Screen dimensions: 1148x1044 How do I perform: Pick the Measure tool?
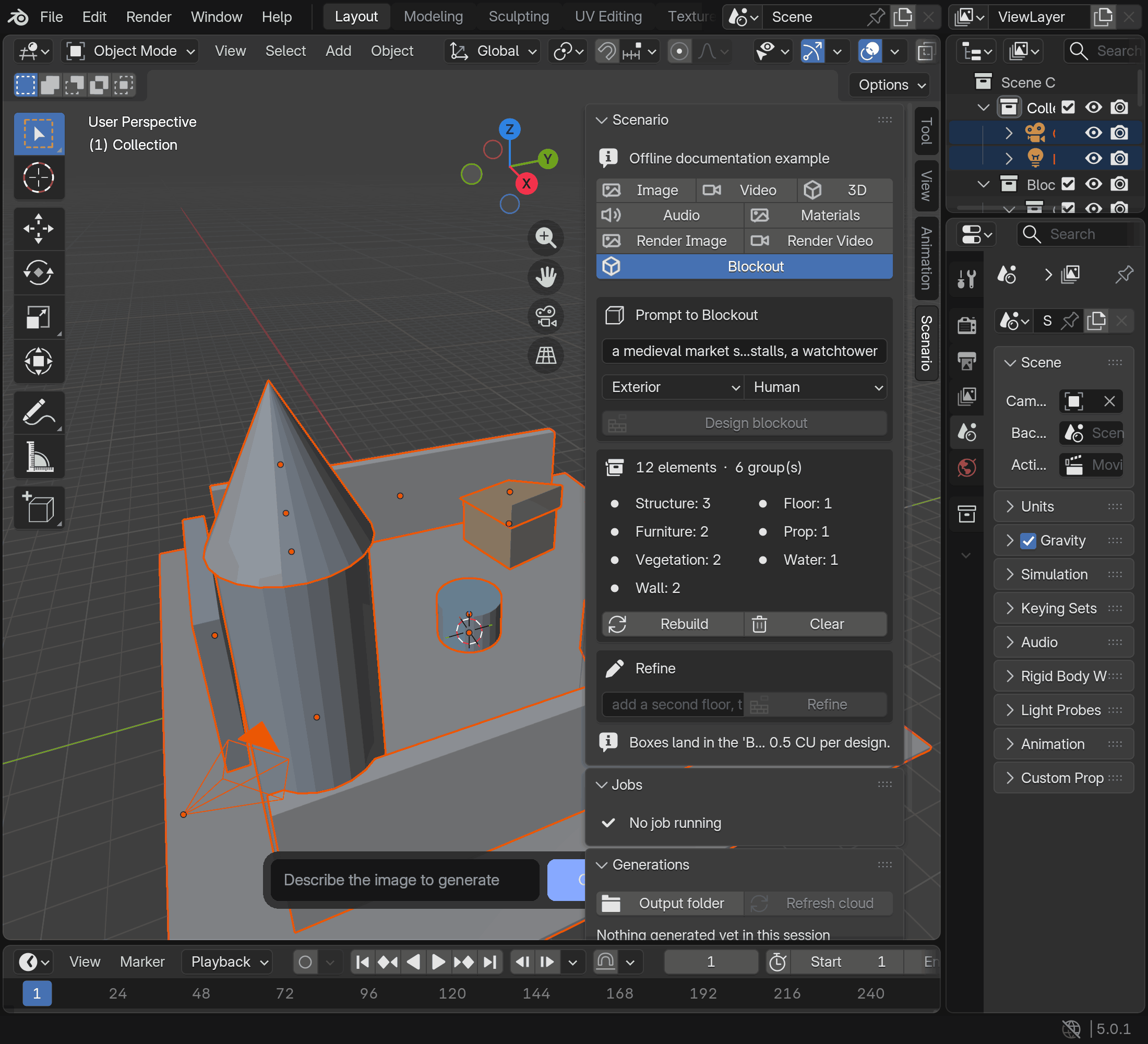pos(39,457)
